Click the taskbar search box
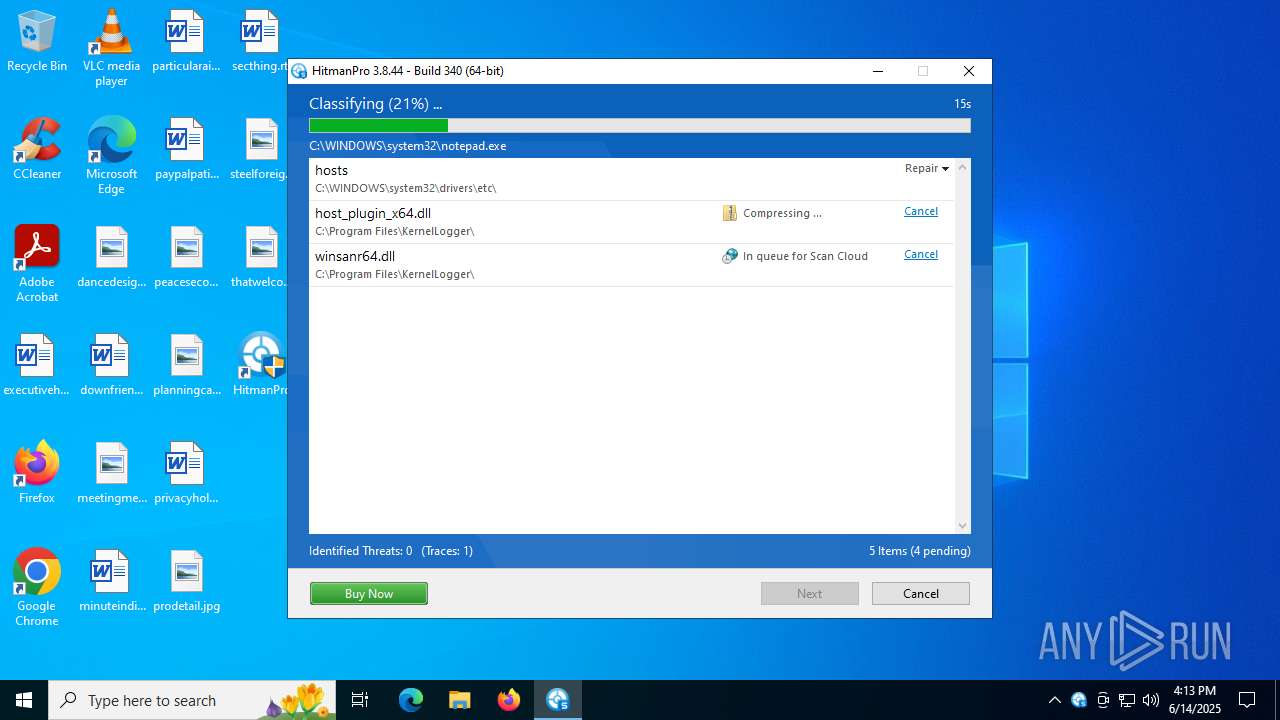 (x=194, y=700)
